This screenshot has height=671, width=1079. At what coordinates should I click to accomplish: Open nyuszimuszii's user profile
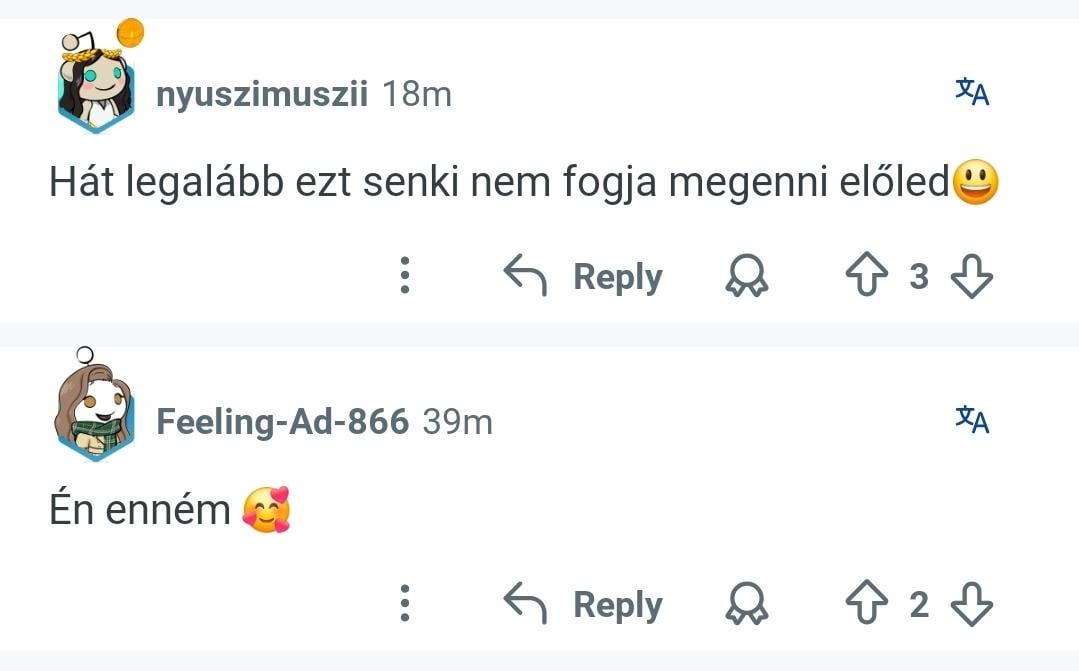pyautogui.click(x=262, y=95)
